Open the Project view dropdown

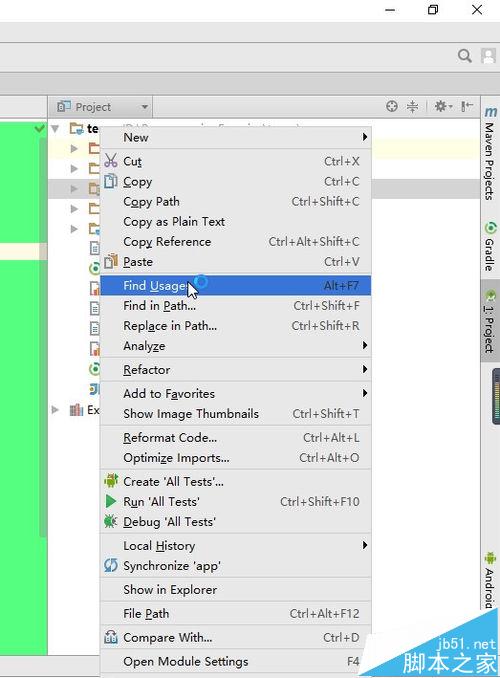click(x=103, y=107)
